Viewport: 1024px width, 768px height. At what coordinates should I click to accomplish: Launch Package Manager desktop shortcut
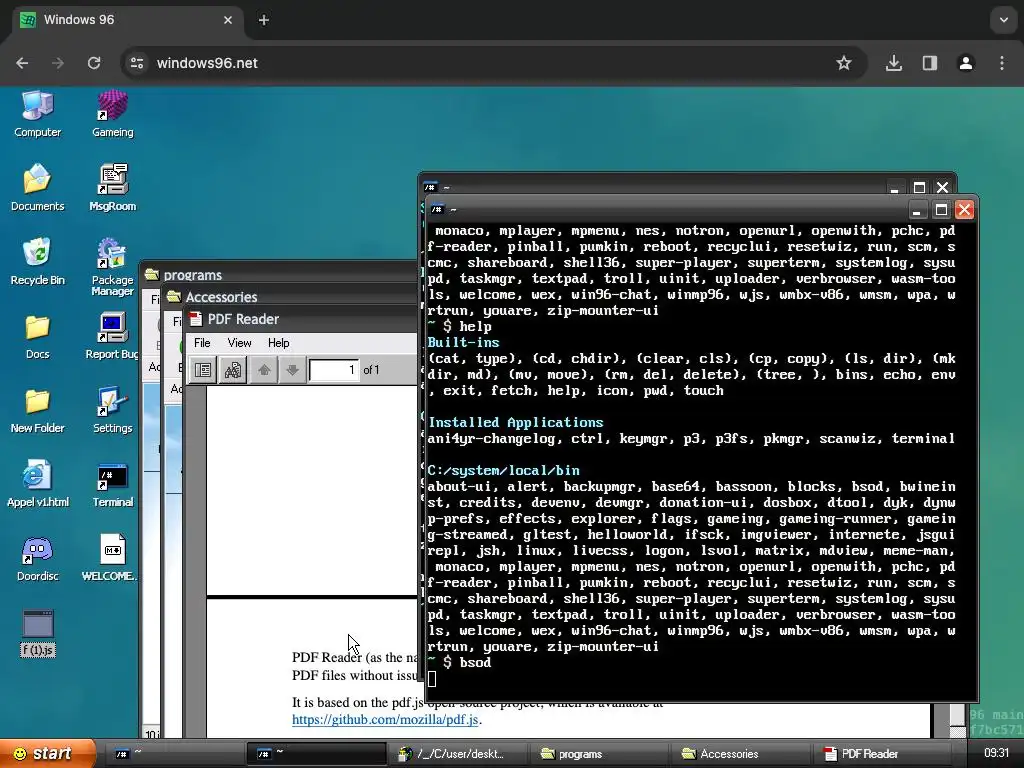pyautogui.click(x=112, y=267)
